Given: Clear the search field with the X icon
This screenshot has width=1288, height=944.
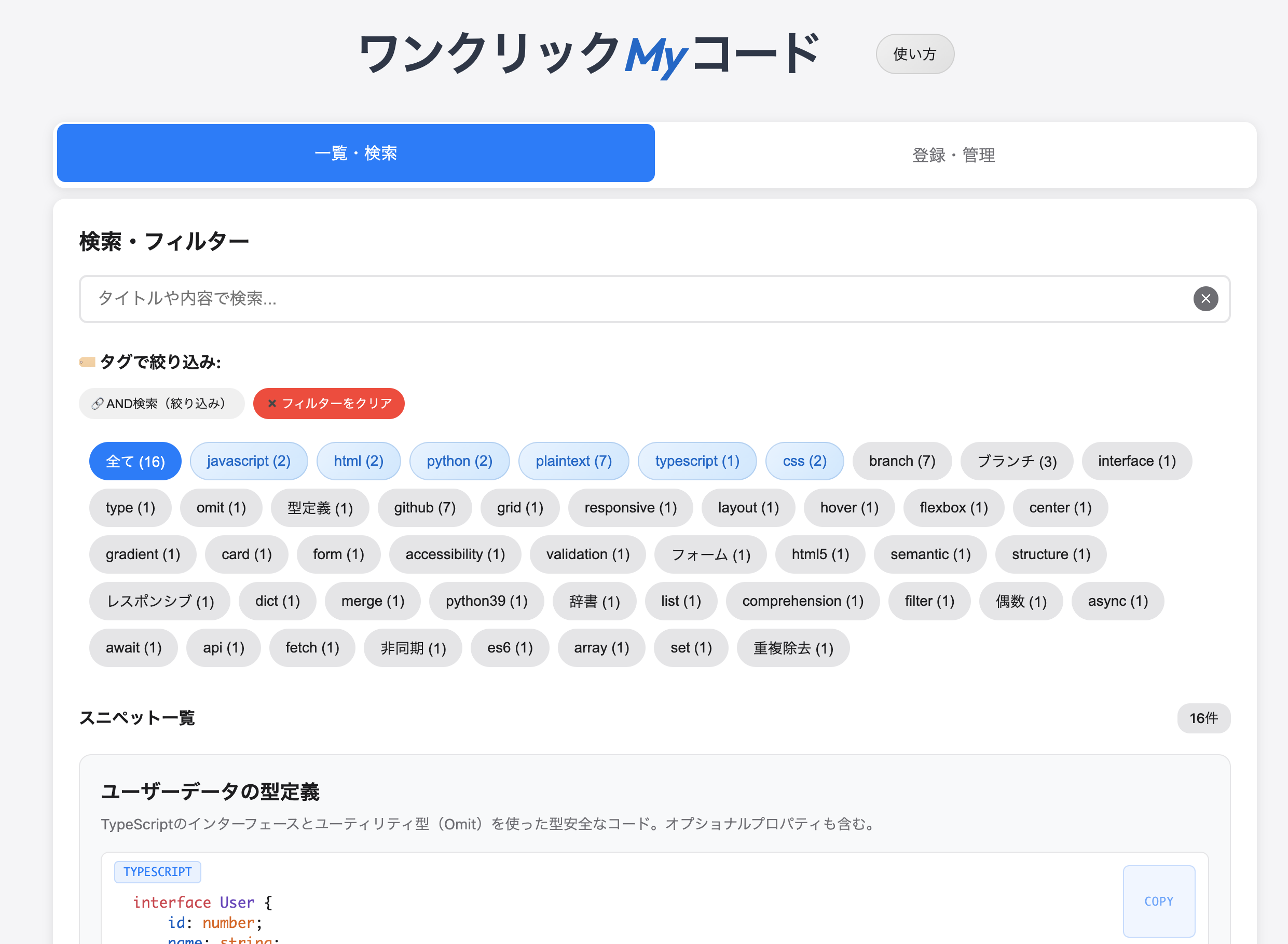Looking at the screenshot, I should [1205, 299].
